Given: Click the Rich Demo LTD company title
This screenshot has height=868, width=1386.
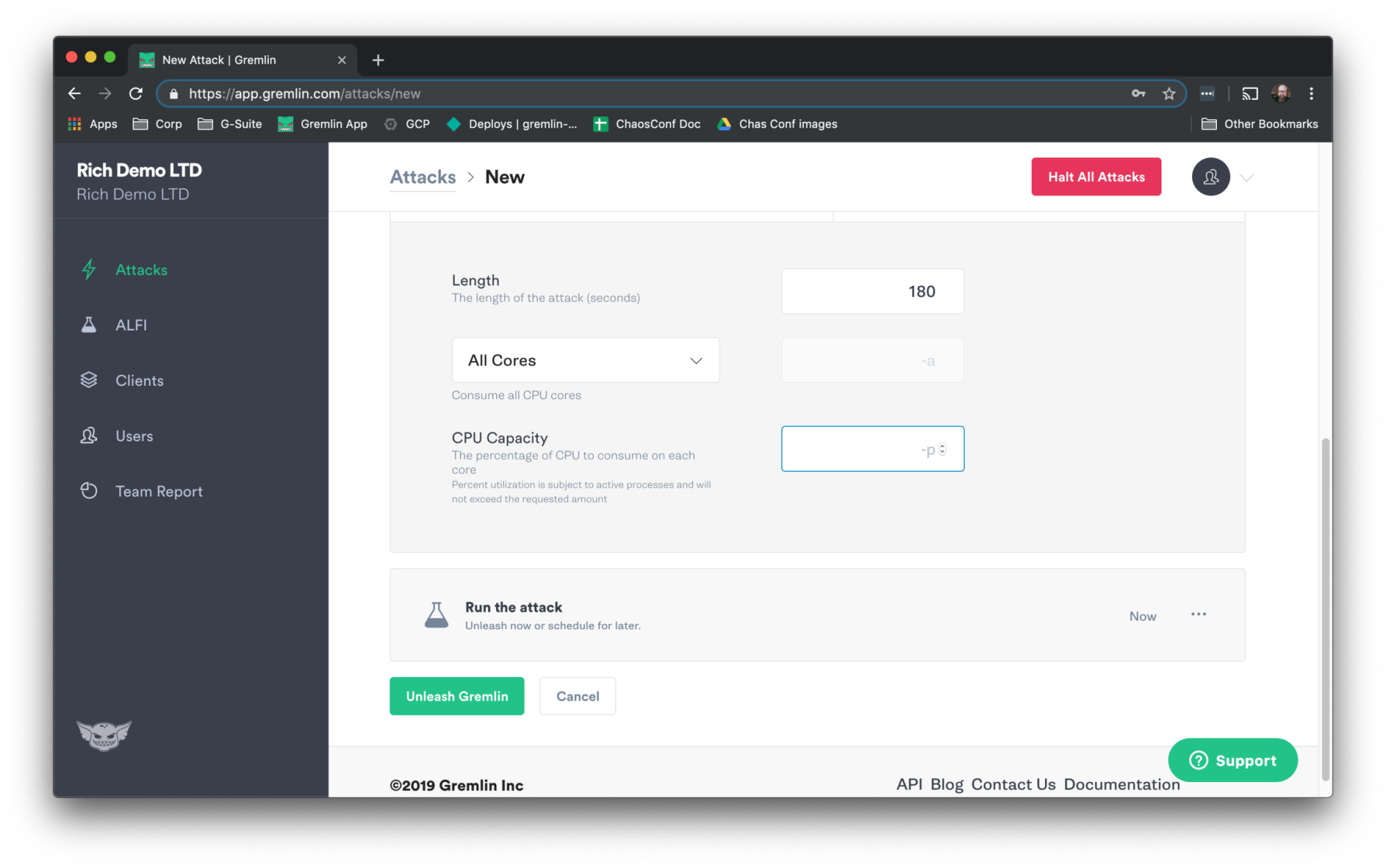Looking at the screenshot, I should pyautogui.click(x=139, y=170).
